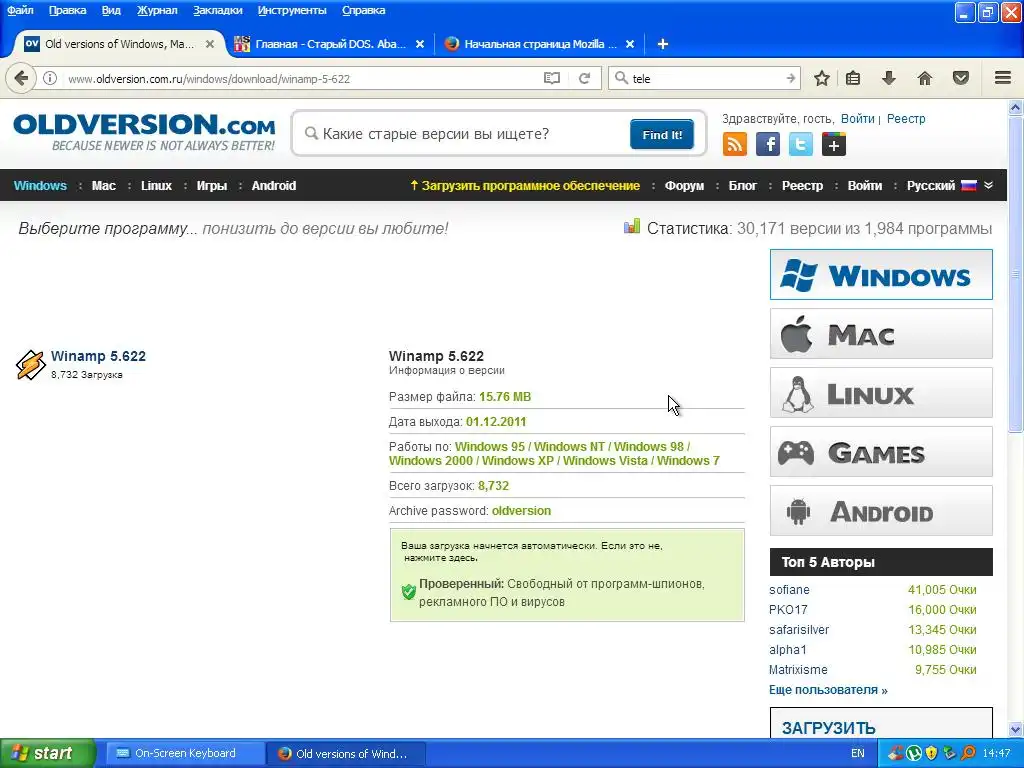The width and height of the screenshot is (1024, 768).
Task: Select the Mac apple sidebar banner
Action: 881,334
